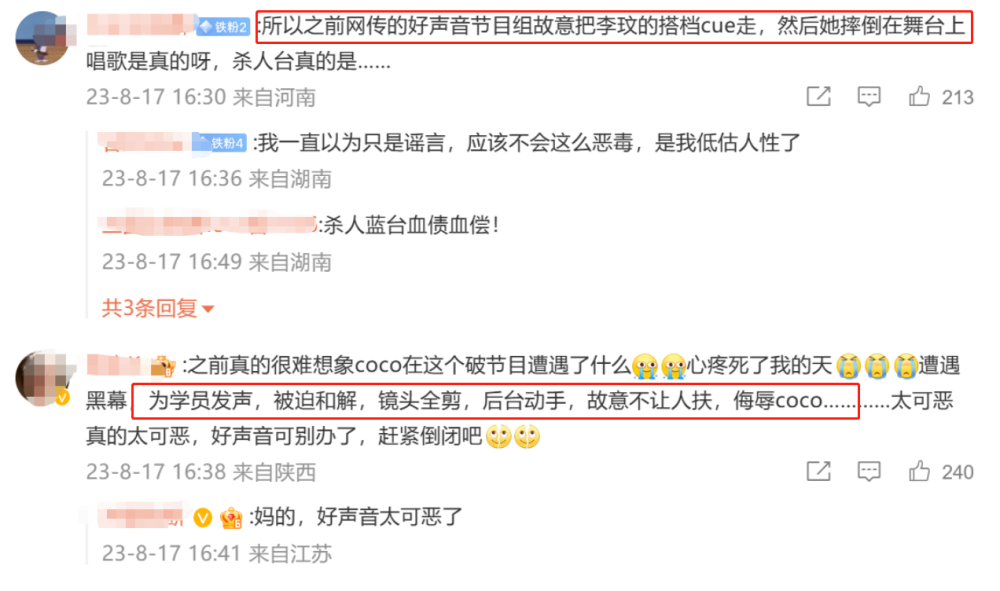Open first commenter's avatar from 河南
Viewport: 1000px width, 591px height.
tap(42, 38)
